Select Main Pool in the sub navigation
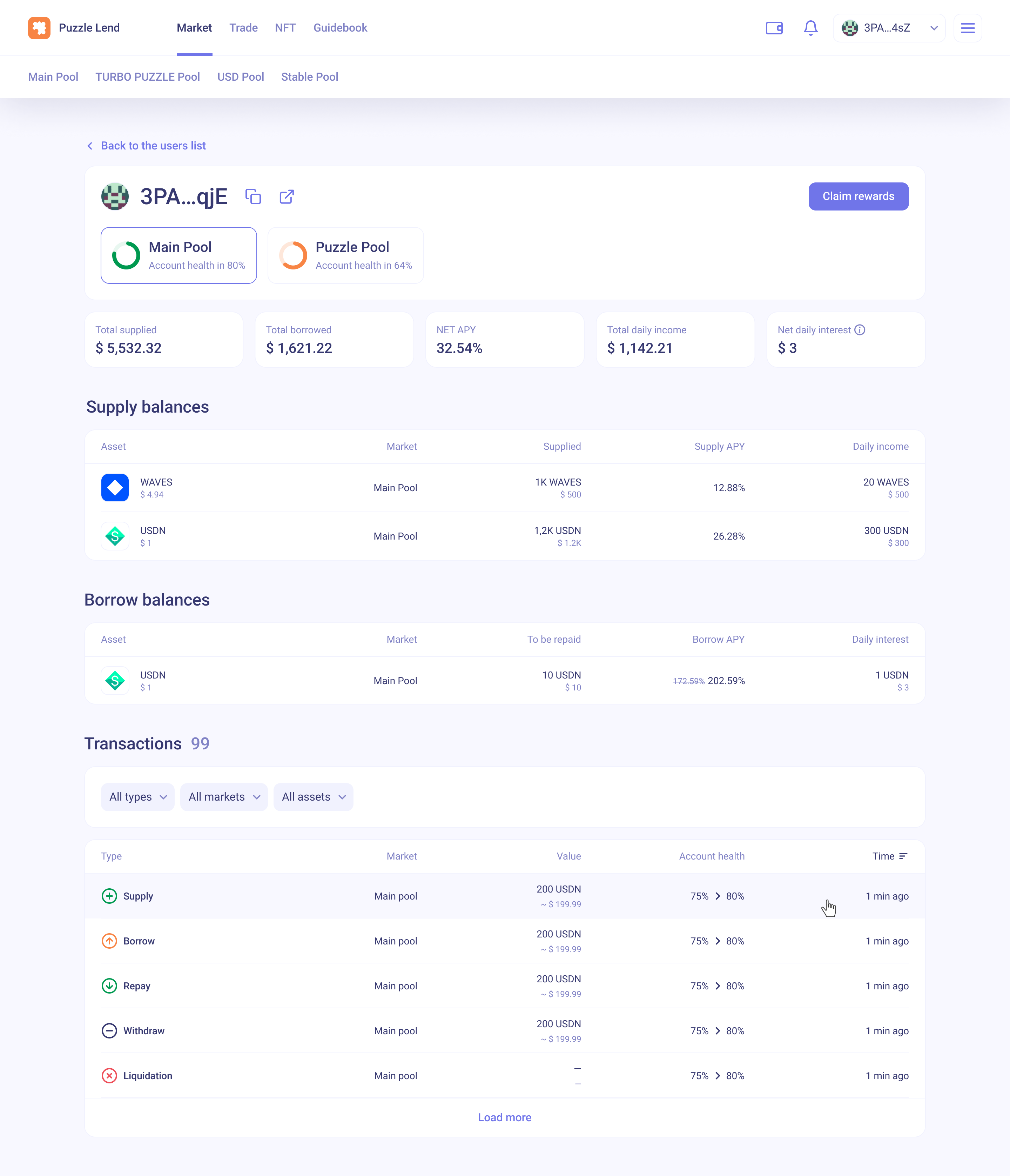 tap(53, 76)
